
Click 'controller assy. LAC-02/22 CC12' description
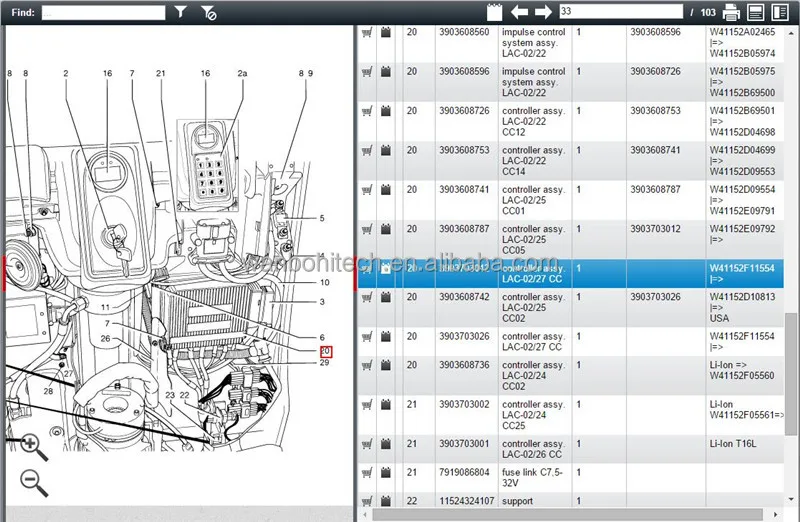[533, 121]
